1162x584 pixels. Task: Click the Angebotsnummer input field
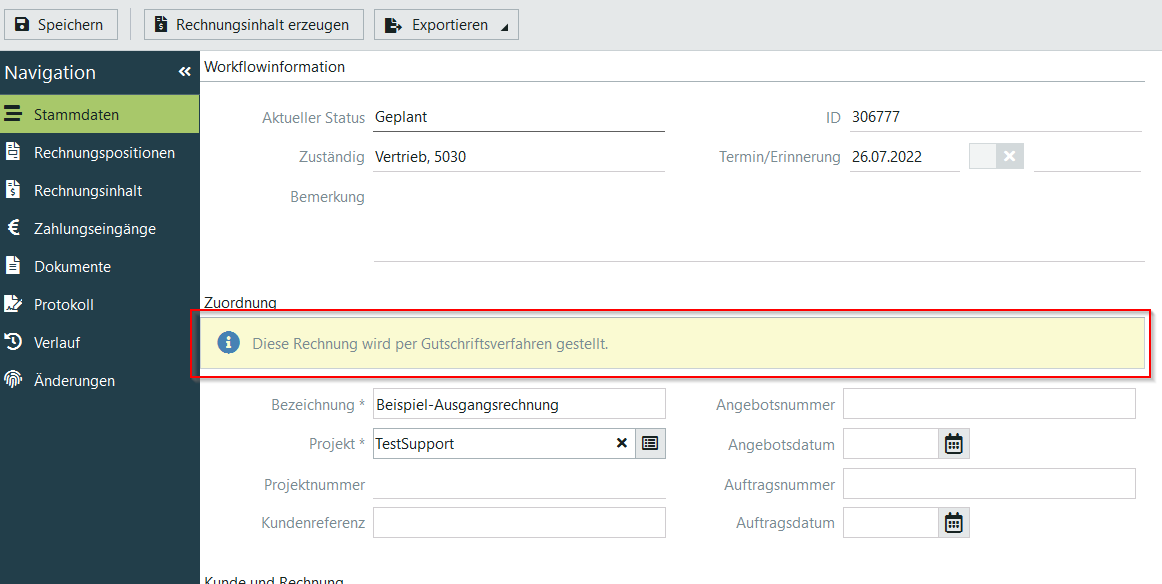[x=988, y=405]
